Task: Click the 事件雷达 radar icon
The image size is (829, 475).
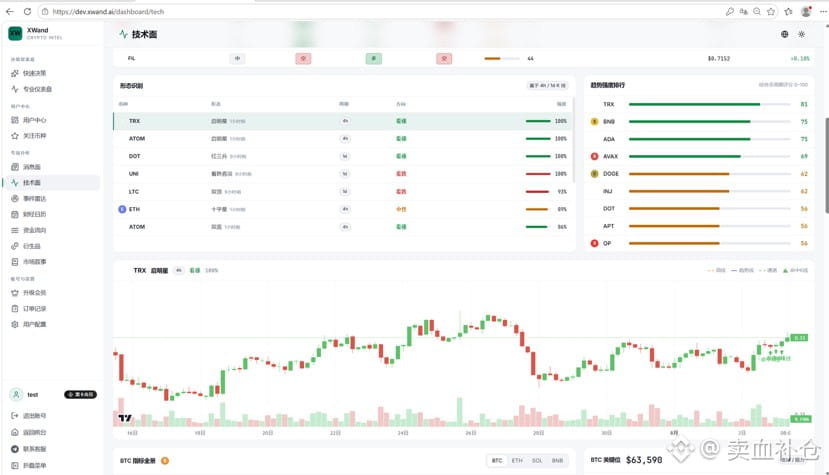Action: coord(15,198)
